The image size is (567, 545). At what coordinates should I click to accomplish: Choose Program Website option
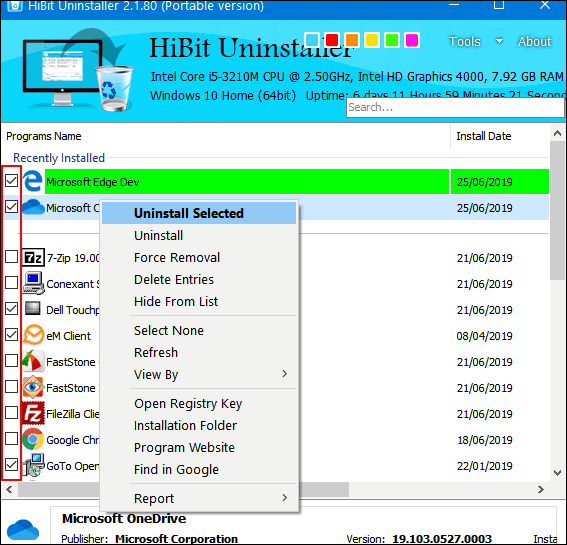(199, 448)
